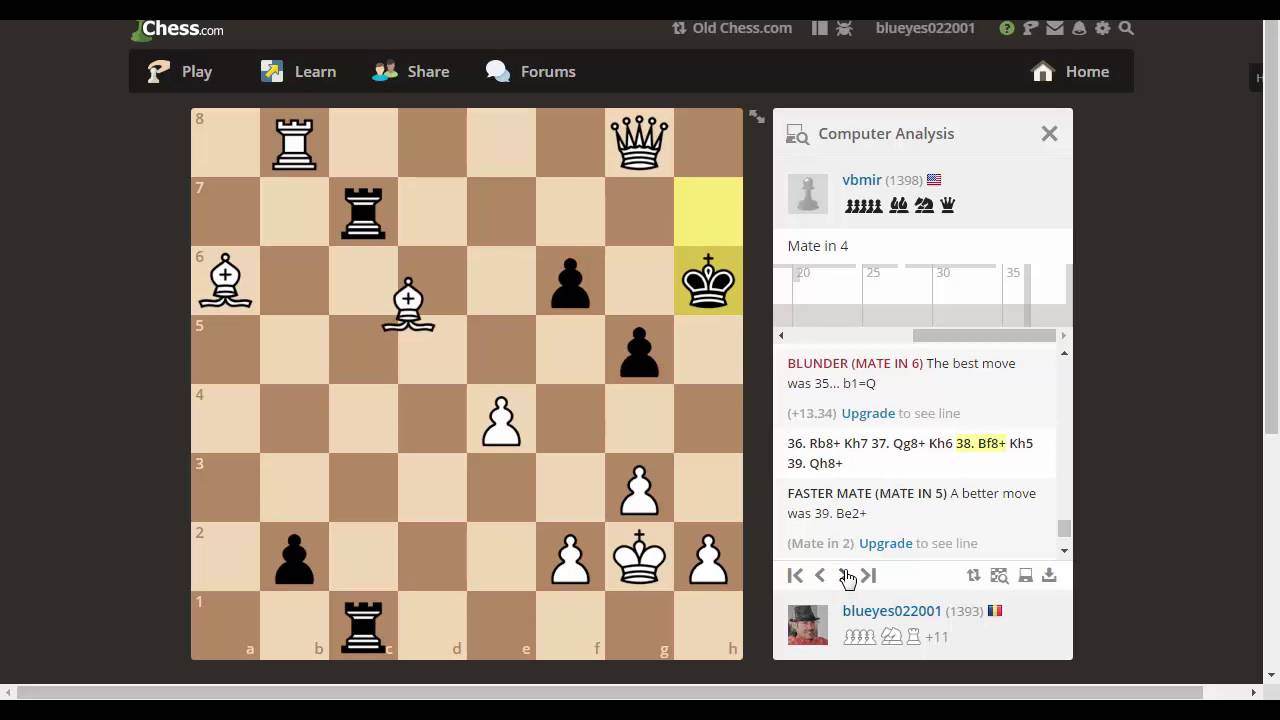Click the analysis list scroll down arrow
Screen dimensions: 1280x720
[x=1064, y=550]
